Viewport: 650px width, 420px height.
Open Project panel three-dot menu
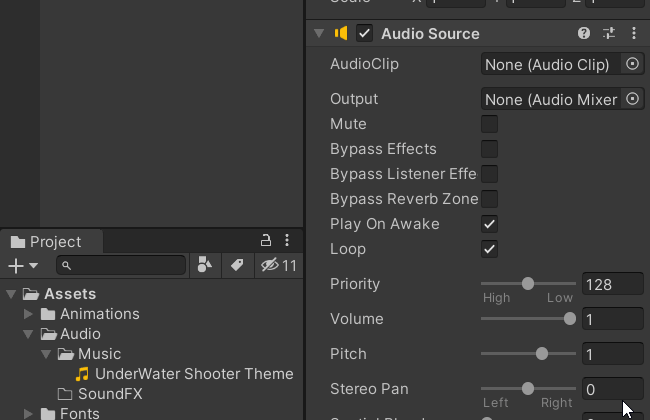point(287,240)
